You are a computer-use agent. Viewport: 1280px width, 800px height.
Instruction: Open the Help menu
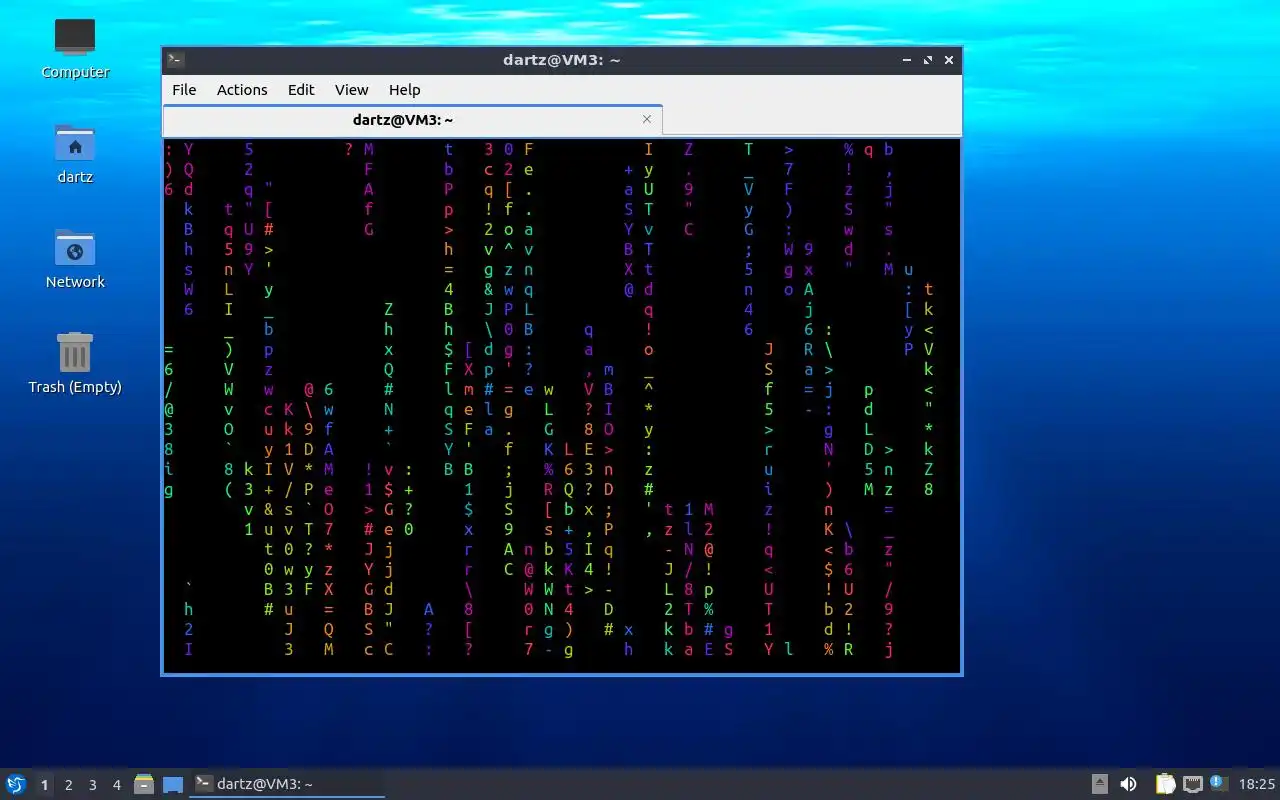[x=404, y=90]
